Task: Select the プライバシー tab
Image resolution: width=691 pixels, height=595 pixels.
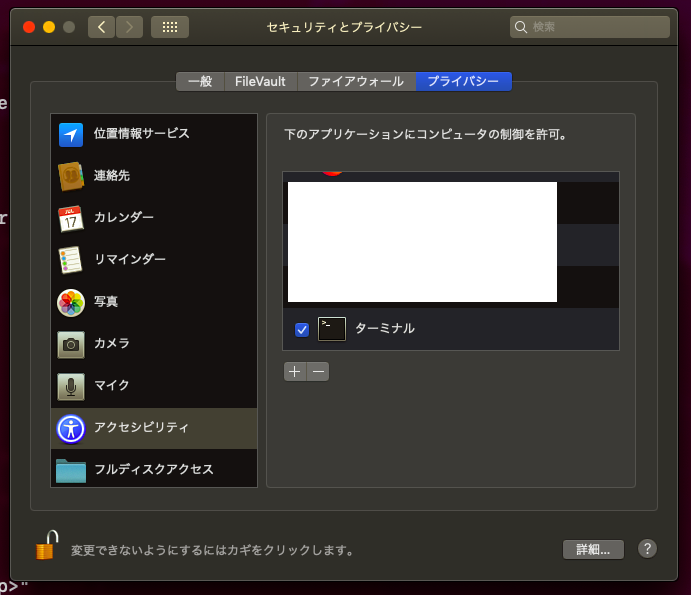Action: click(x=464, y=82)
